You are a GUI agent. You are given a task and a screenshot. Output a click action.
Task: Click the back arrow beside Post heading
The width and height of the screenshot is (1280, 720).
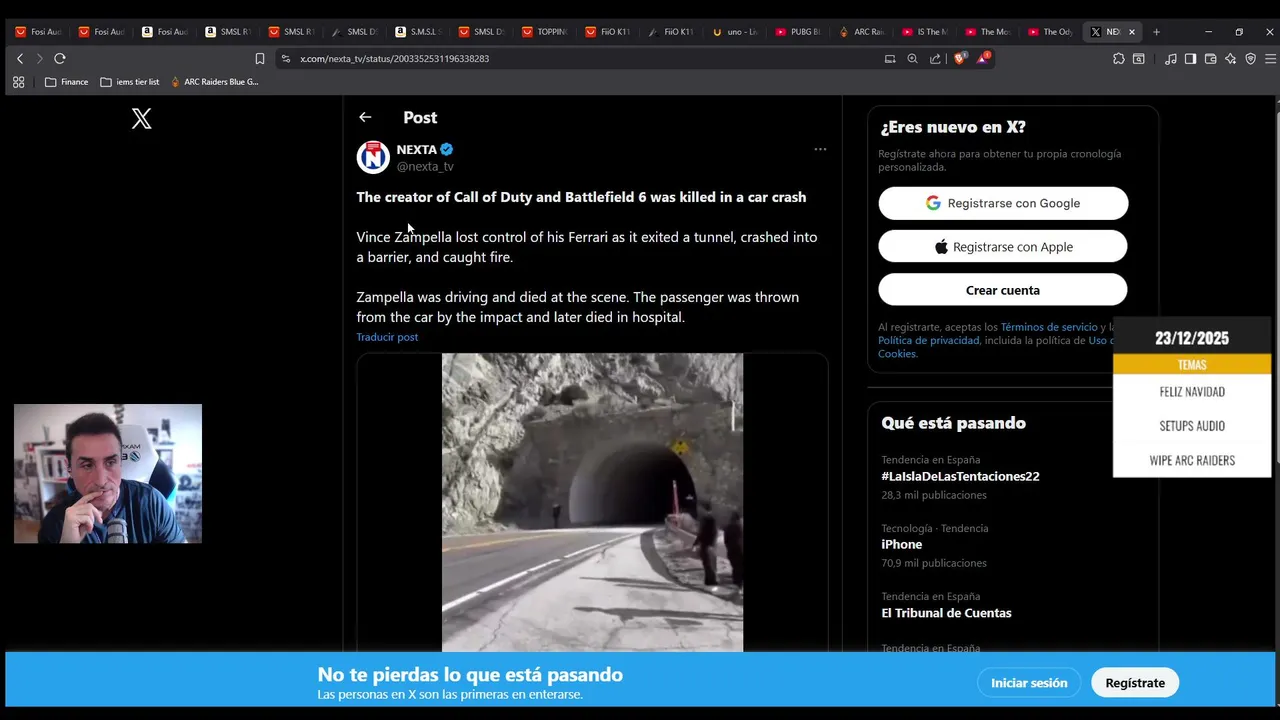click(x=365, y=117)
